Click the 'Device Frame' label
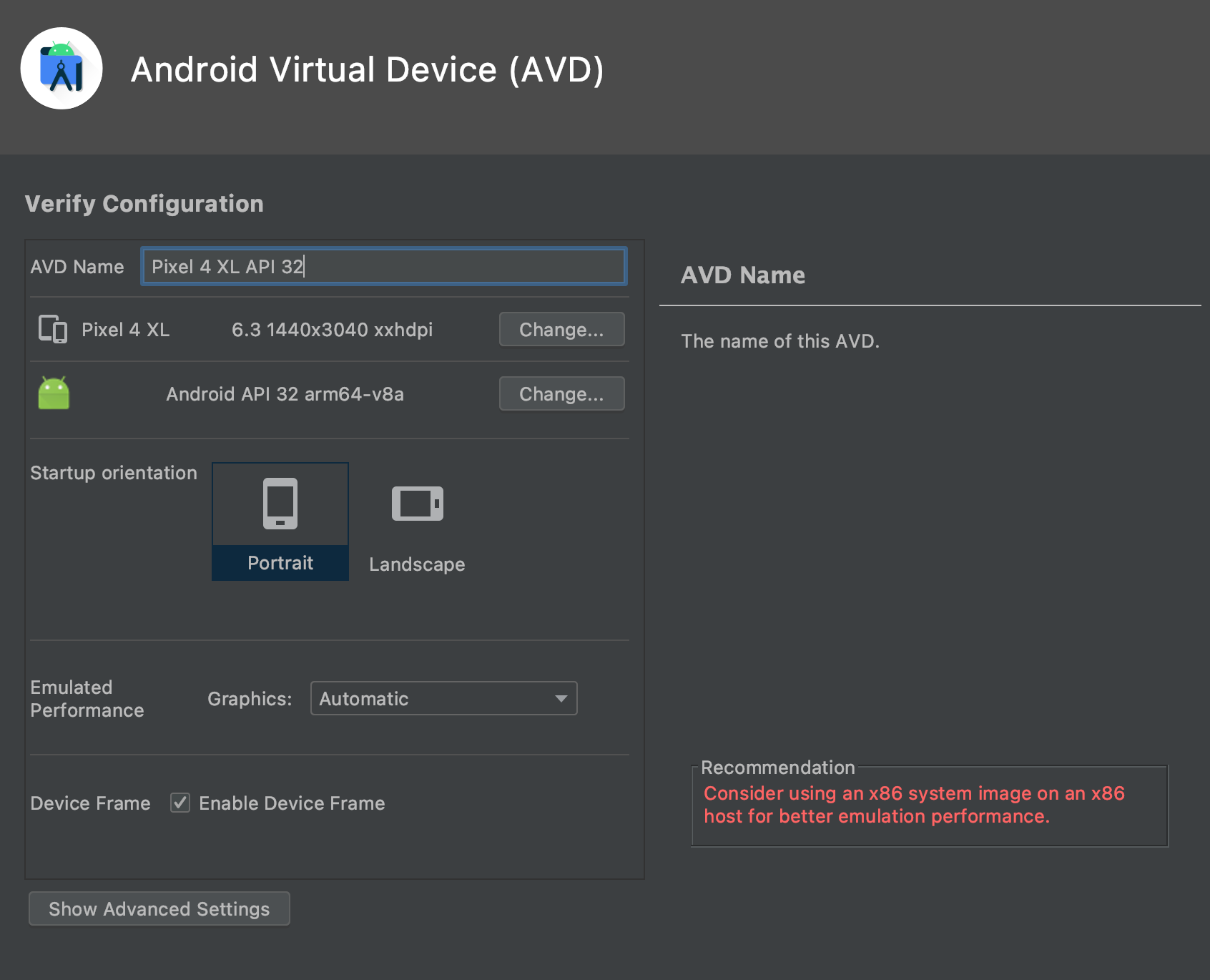Viewport: 1210px width, 980px height. click(90, 803)
